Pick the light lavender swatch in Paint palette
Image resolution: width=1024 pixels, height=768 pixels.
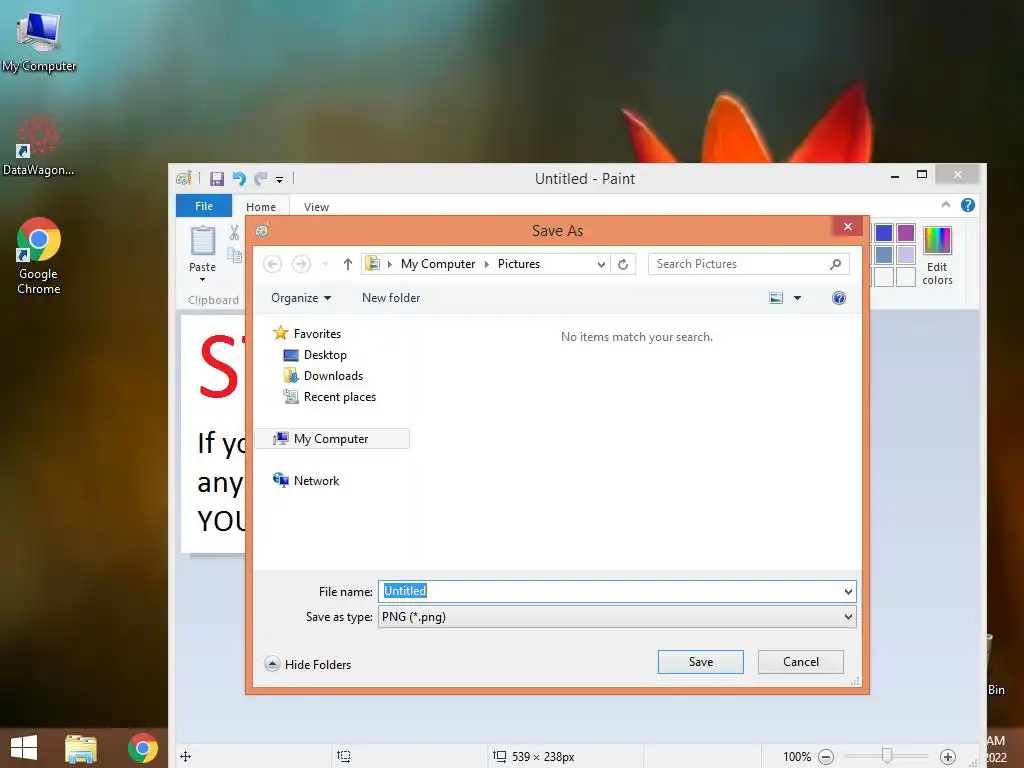(x=906, y=255)
